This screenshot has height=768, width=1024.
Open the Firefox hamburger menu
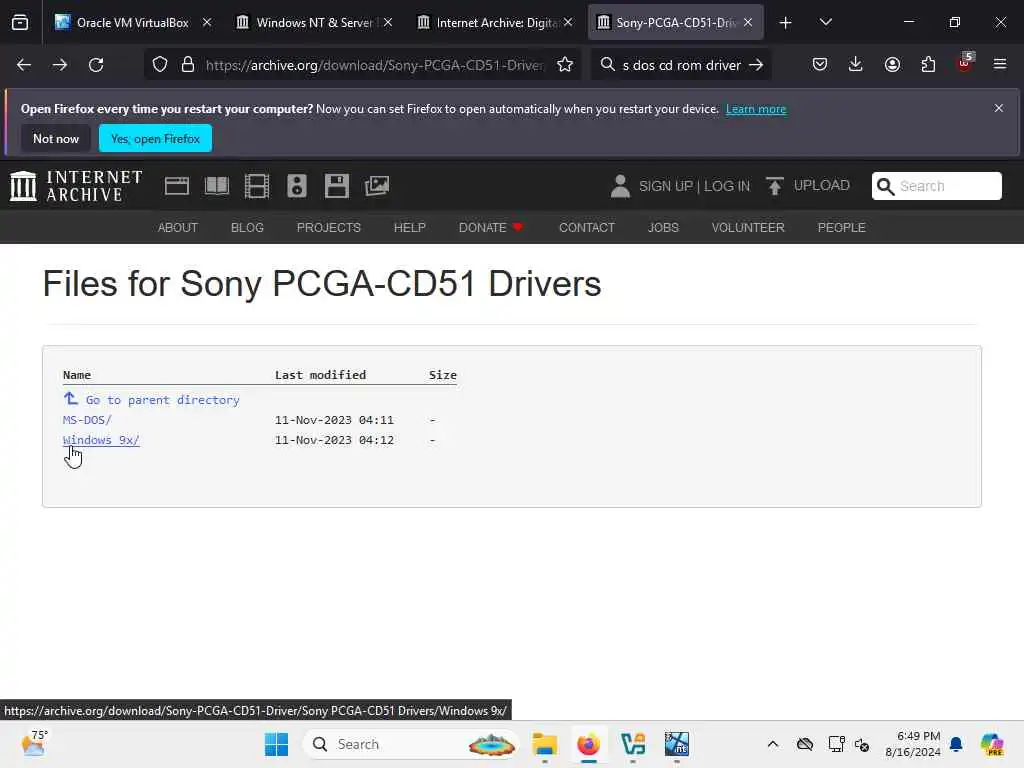[1000, 64]
